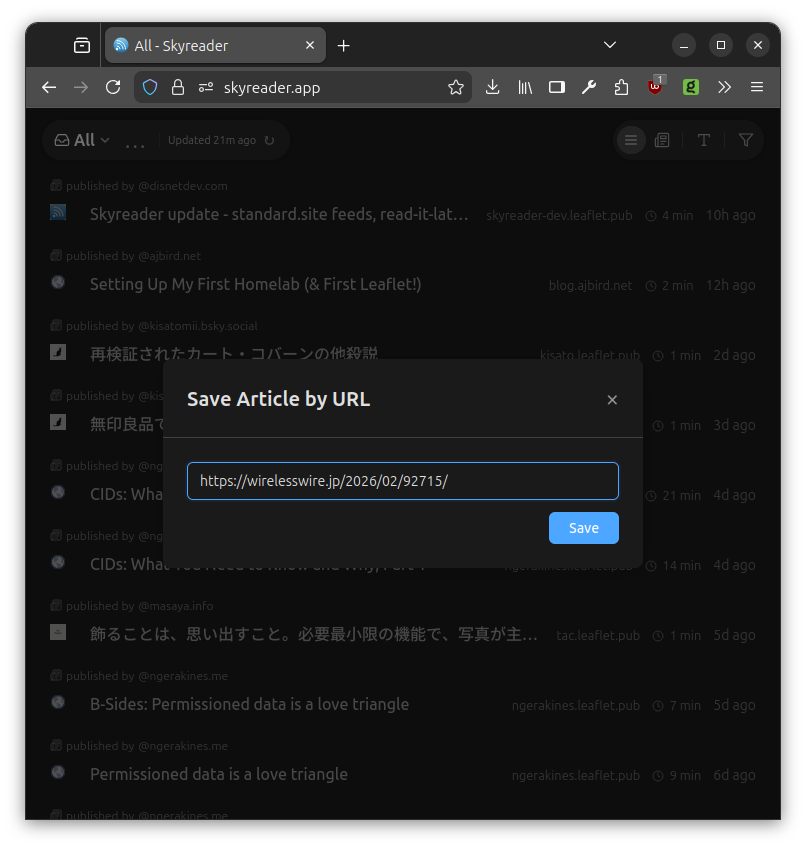Open developer tools wrench icon
Viewport: 806px width, 848px height.
tap(589, 87)
